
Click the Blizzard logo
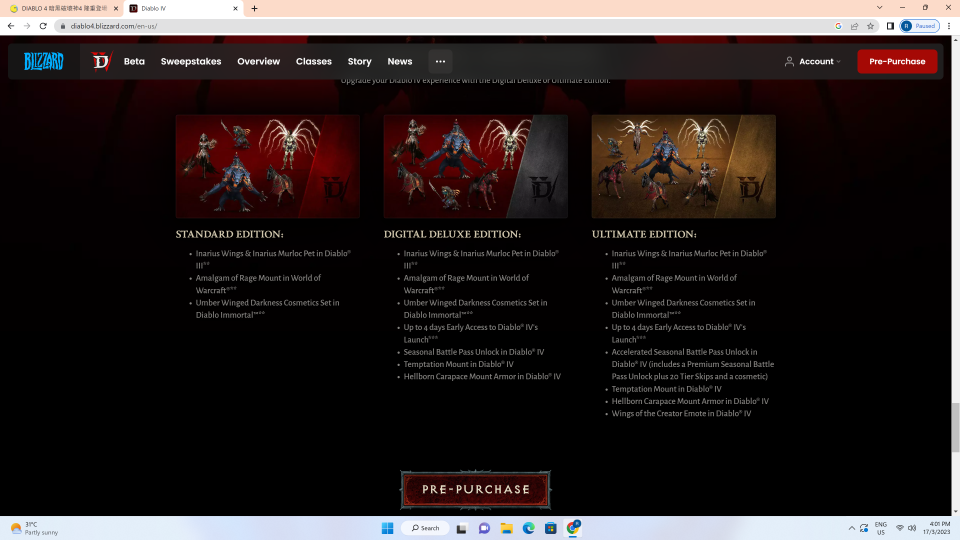pos(43,61)
